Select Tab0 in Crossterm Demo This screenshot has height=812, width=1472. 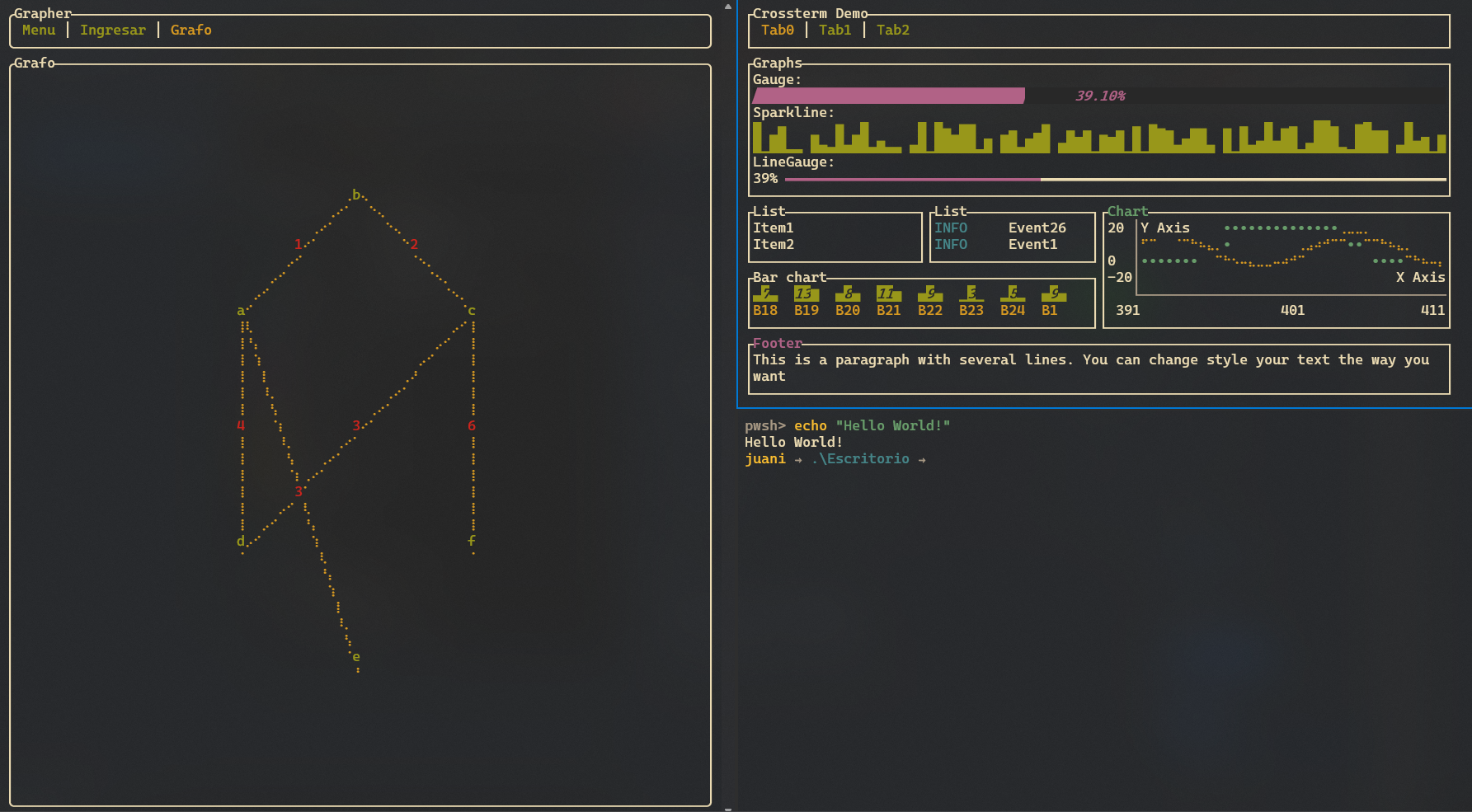point(776,30)
